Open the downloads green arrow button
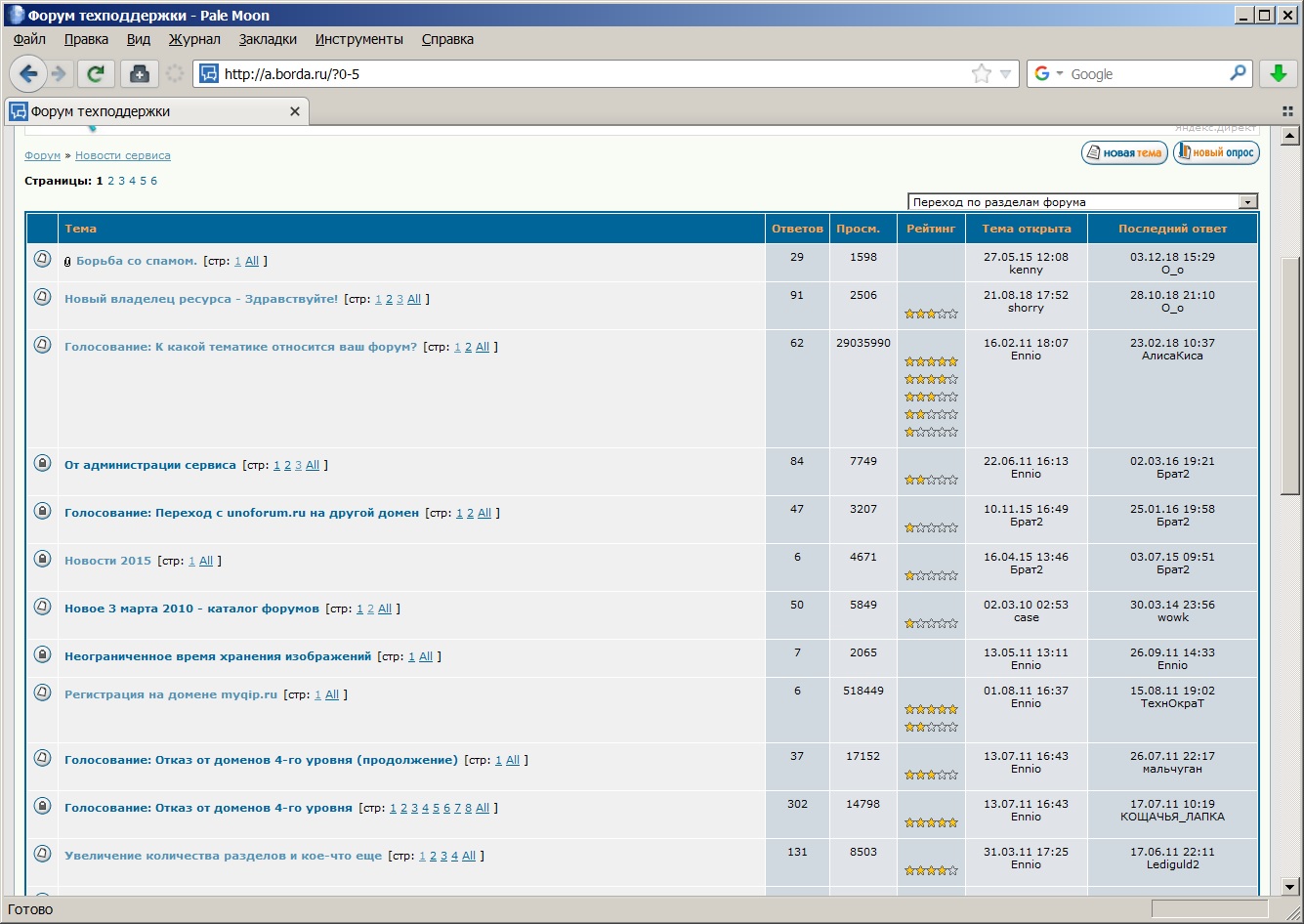The image size is (1304, 924). click(x=1278, y=73)
